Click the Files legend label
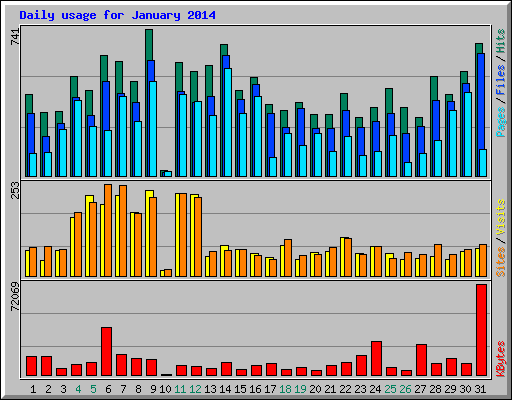The height and width of the screenshot is (400, 512). (500, 80)
